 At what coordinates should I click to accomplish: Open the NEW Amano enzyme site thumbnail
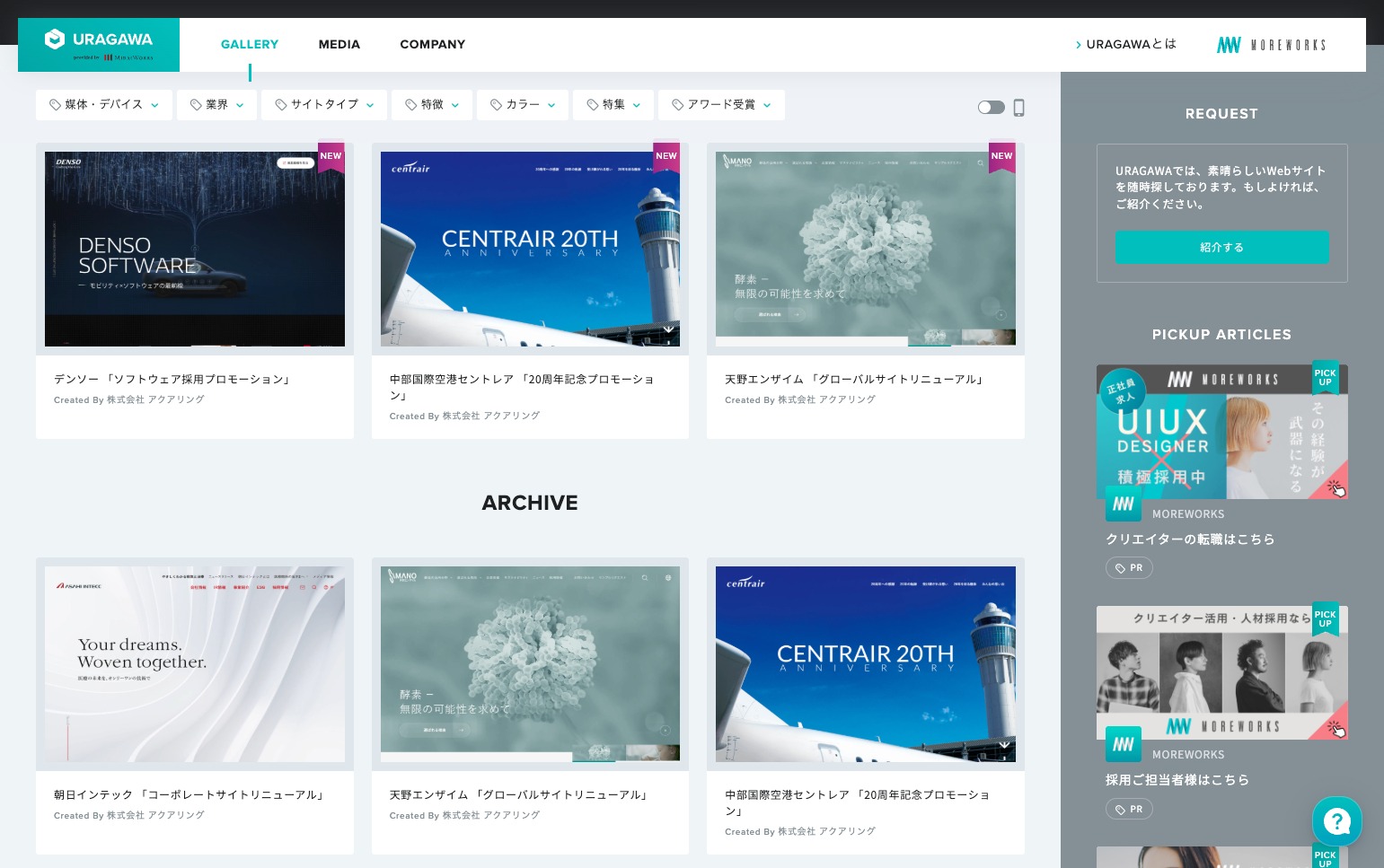(866, 249)
